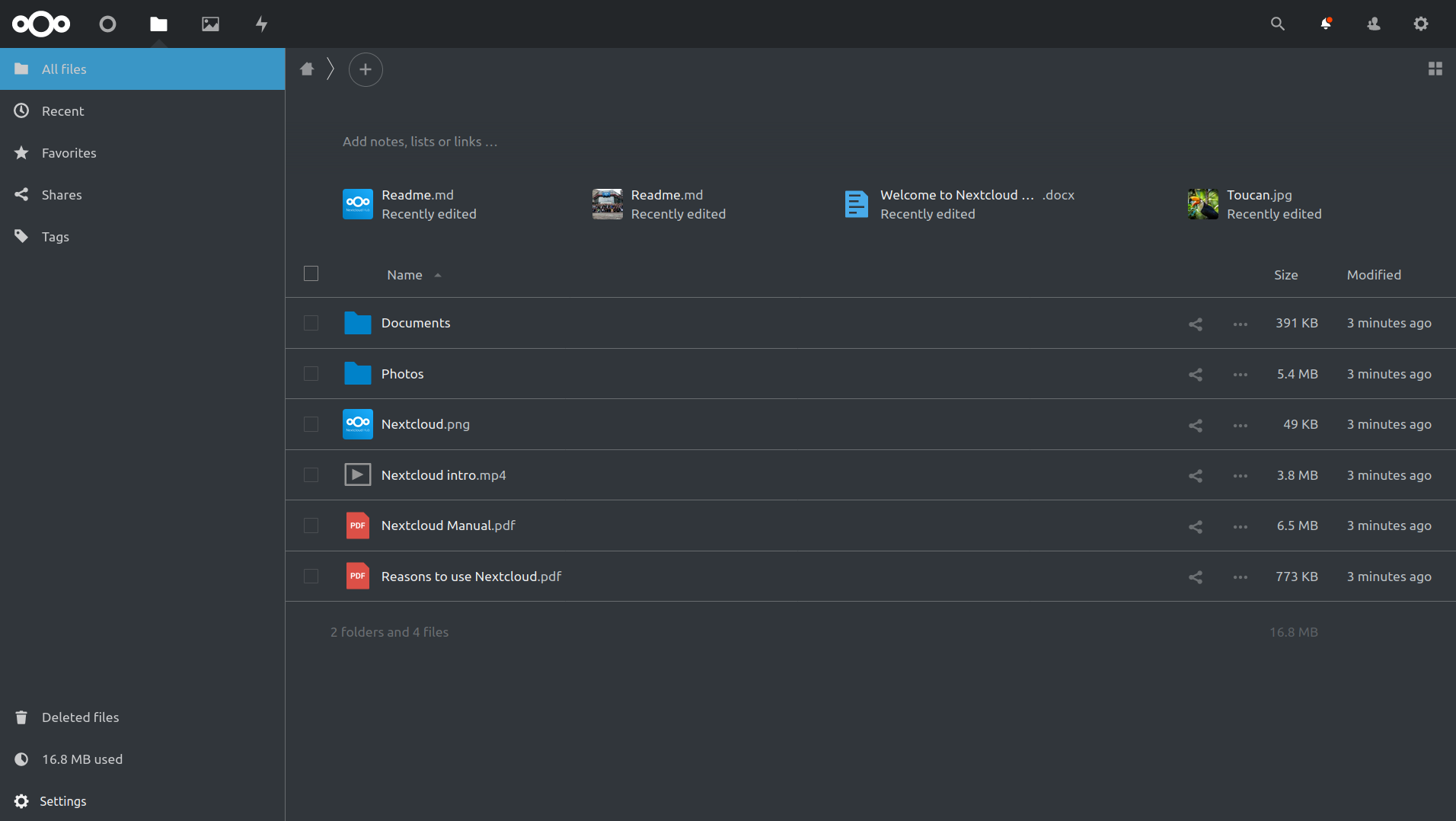Open the Photos folder name
Image resolution: width=1456 pixels, height=821 pixels.
(x=402, y=374)
